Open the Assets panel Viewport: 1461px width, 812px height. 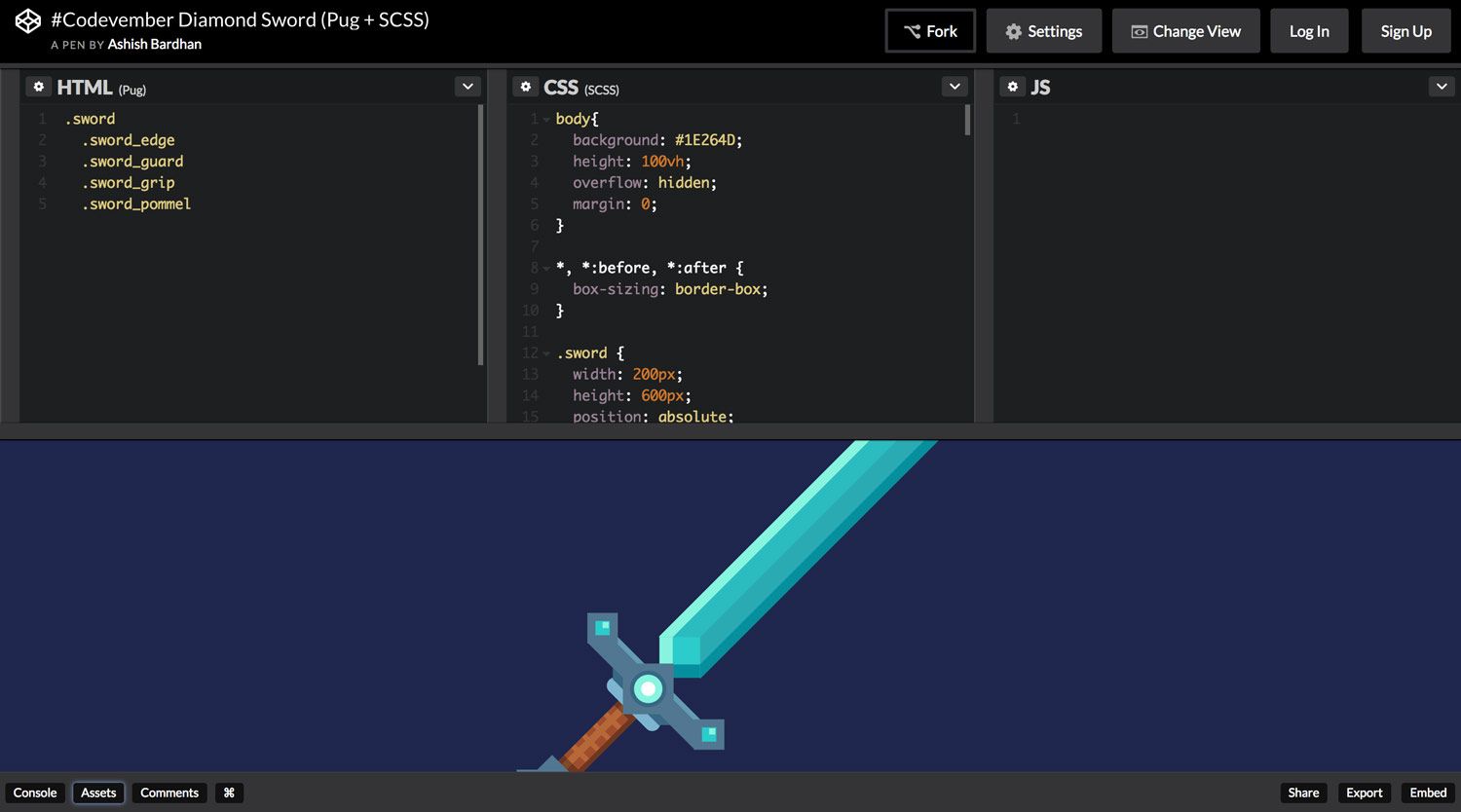[98, 793]
